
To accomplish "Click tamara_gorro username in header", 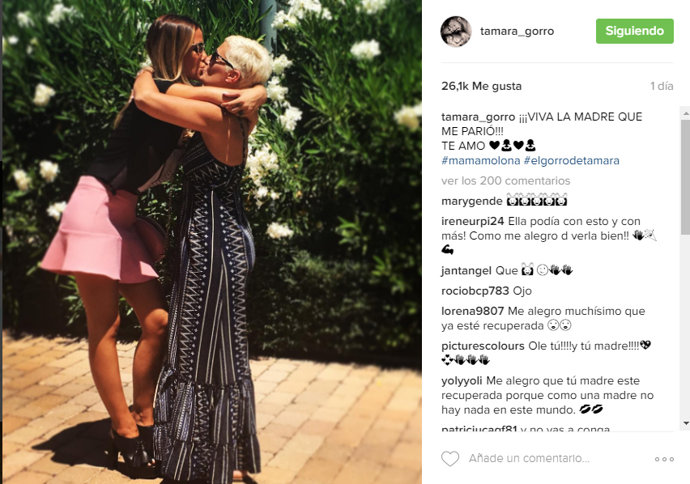I will pos(517,31).
